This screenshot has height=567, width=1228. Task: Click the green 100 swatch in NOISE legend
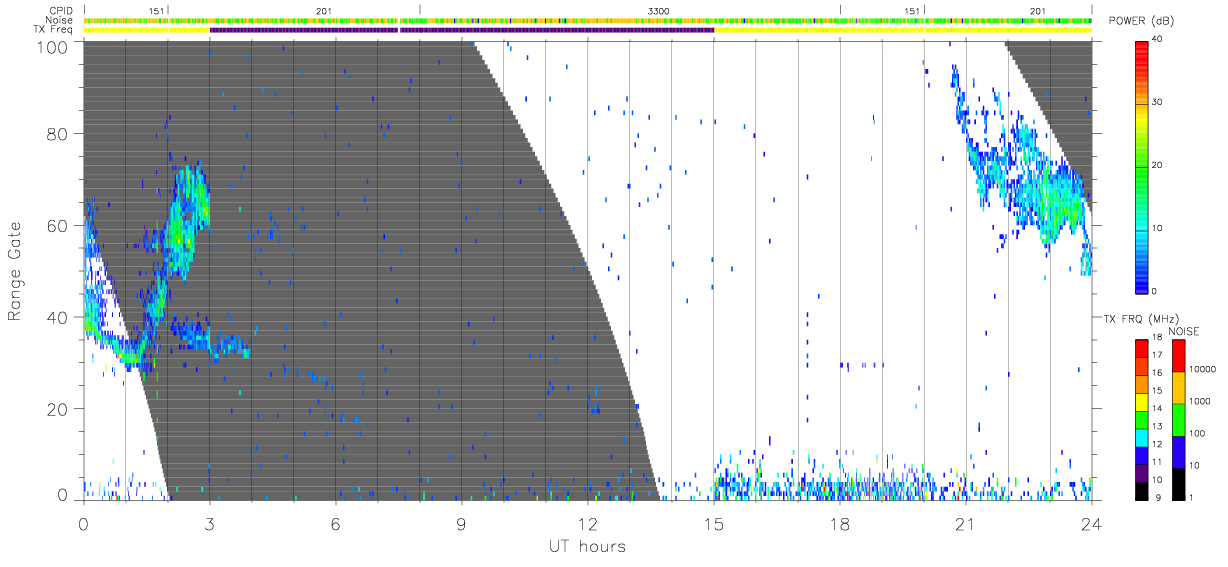coord(1179,420)
